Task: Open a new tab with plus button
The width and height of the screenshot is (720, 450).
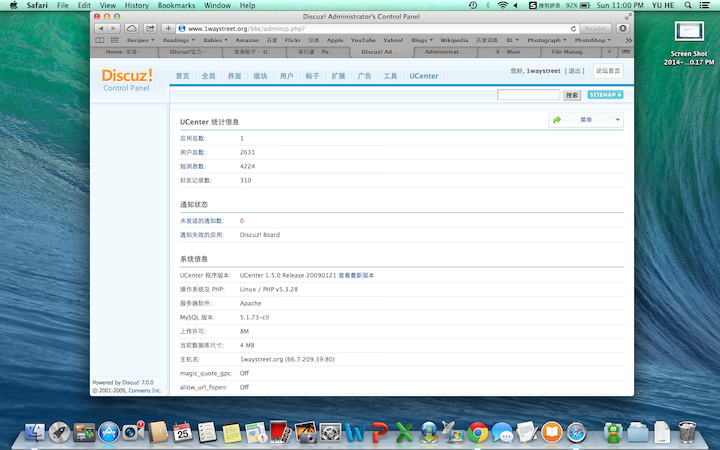Action: click(x=609, y=52)
